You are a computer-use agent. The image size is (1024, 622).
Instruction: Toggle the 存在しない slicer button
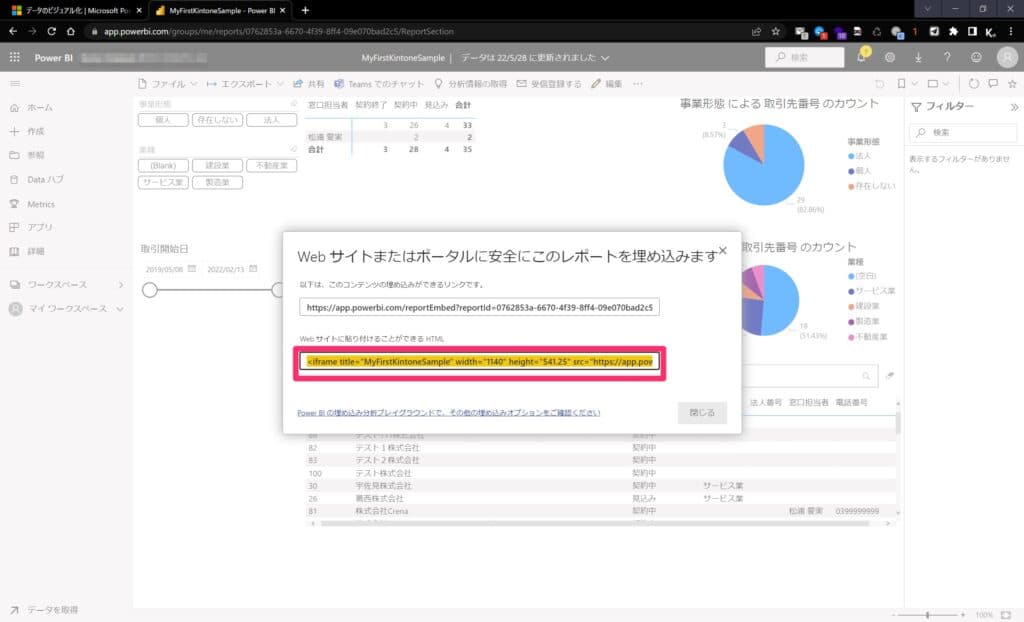tap(217, 120)
